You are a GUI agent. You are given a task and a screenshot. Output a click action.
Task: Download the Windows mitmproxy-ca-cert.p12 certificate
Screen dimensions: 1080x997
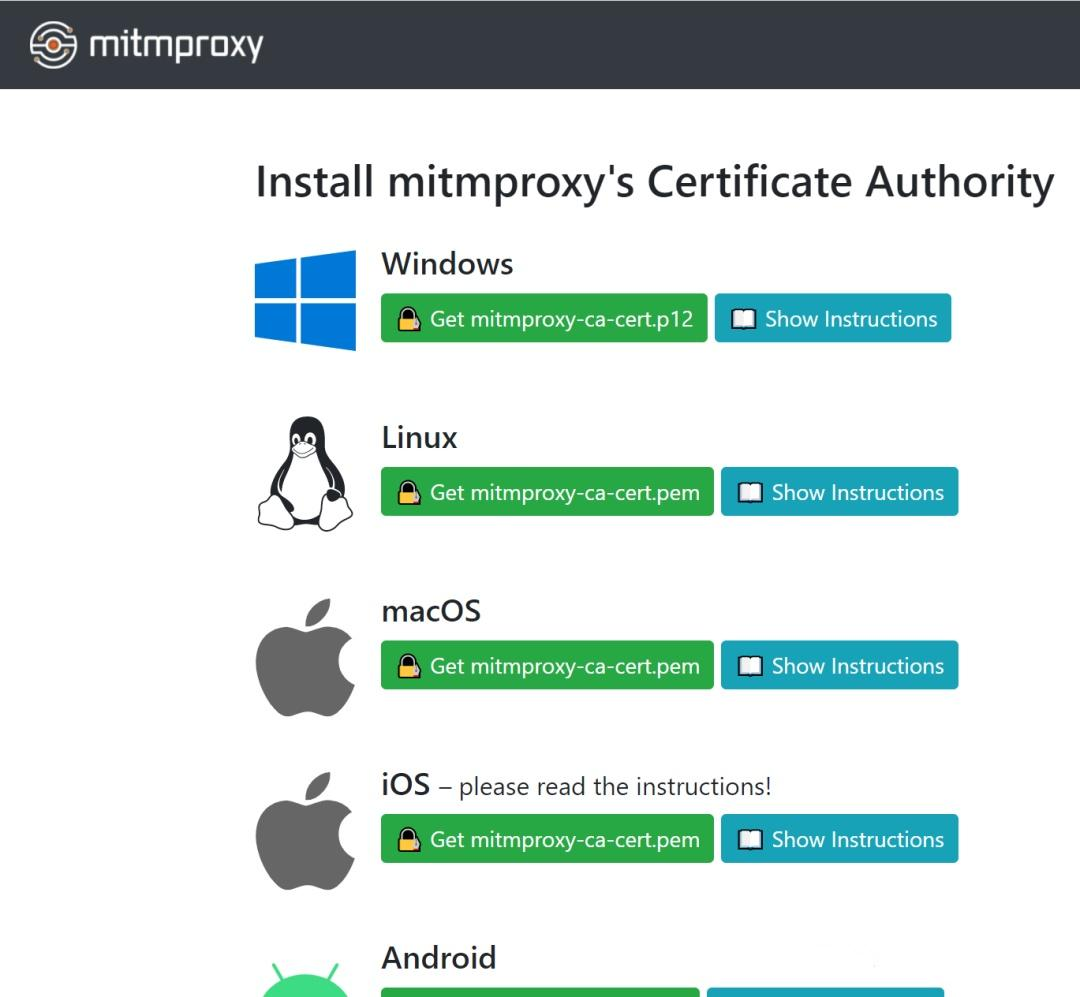click(x=544, y=318)
